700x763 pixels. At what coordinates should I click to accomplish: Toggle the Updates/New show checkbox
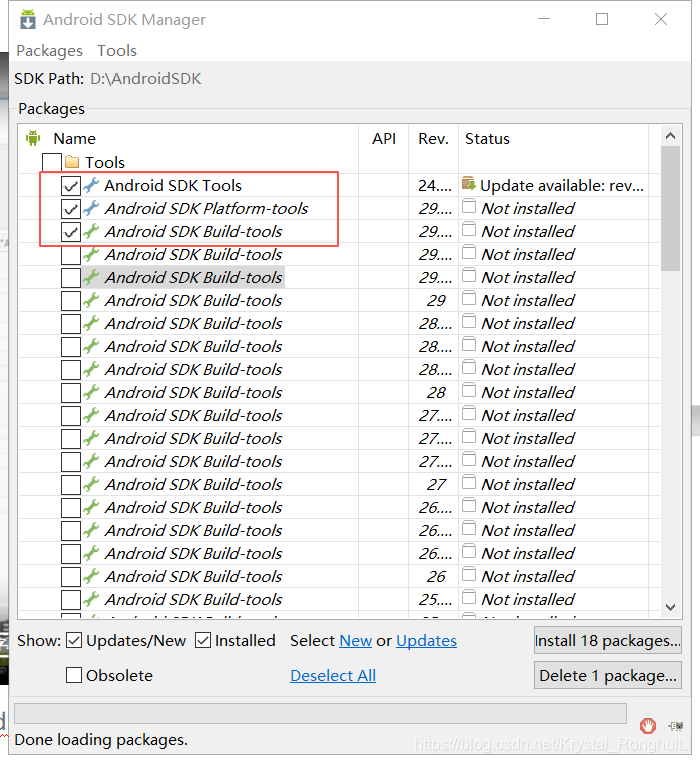tap(74, 640)
